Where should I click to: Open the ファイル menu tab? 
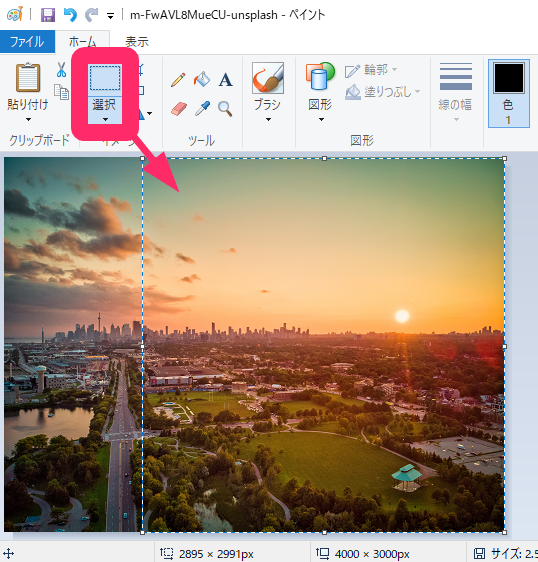click(27, 42)
